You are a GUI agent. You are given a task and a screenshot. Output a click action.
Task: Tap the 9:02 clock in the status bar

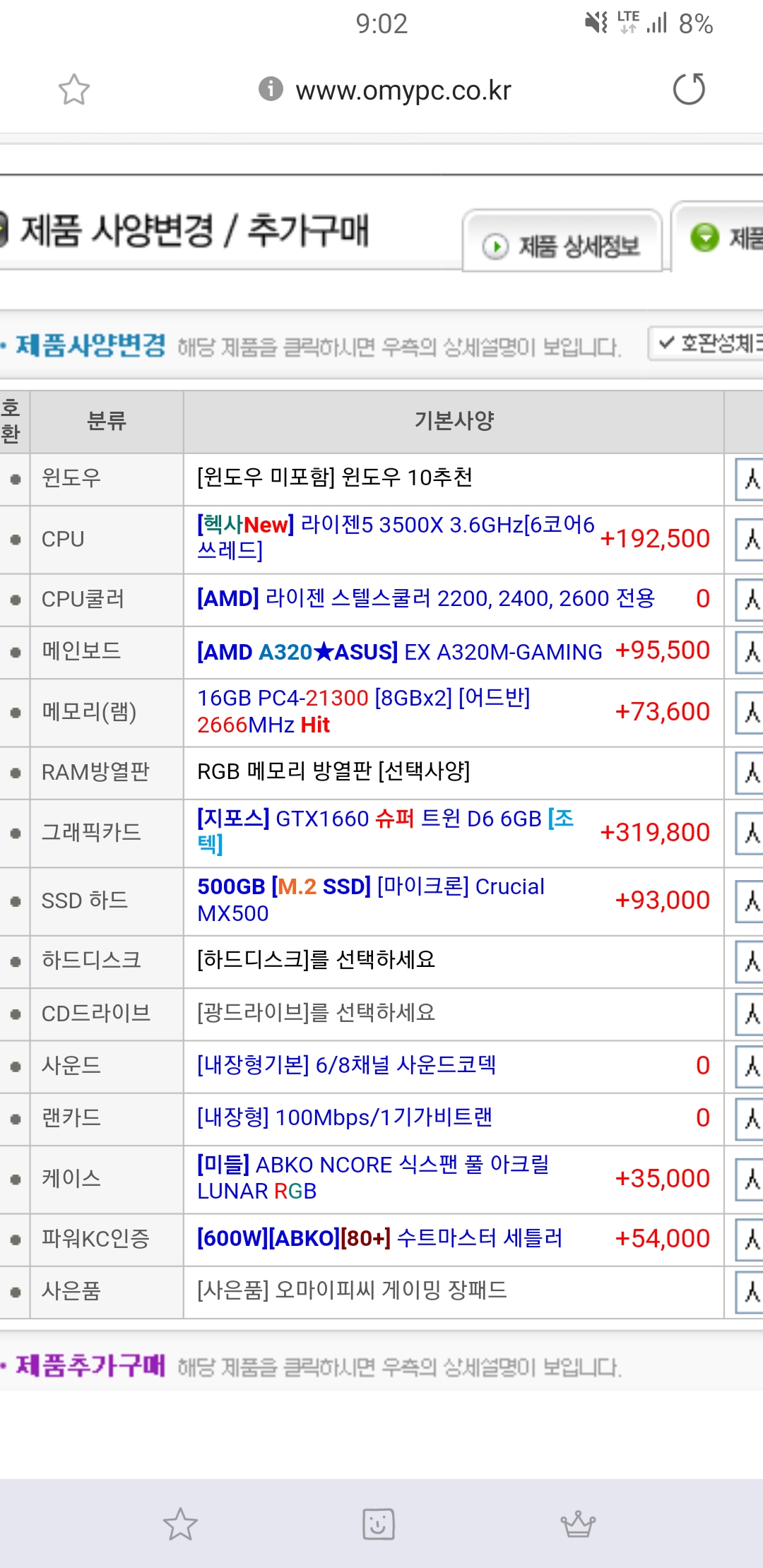coord(381,24)
